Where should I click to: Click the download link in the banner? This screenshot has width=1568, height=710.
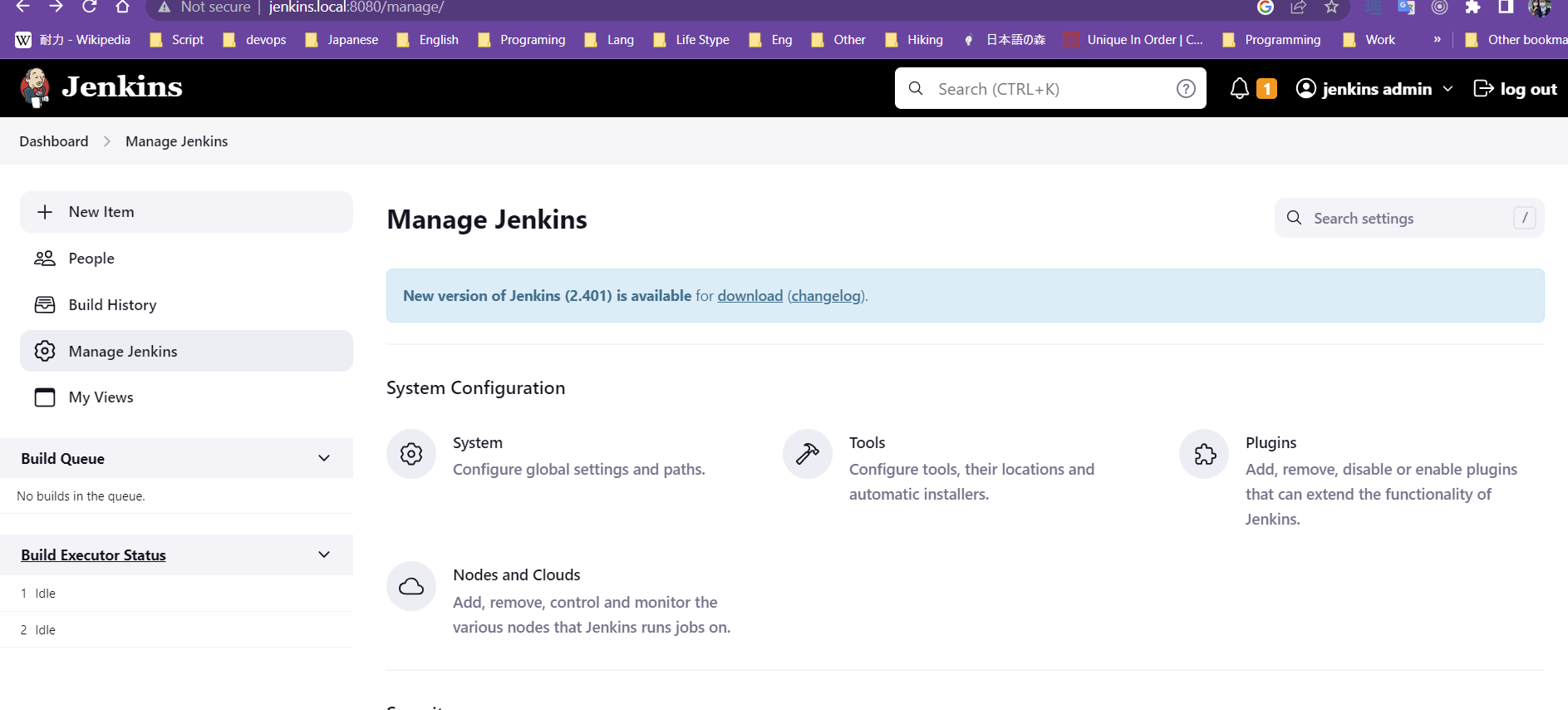[750, 296]
